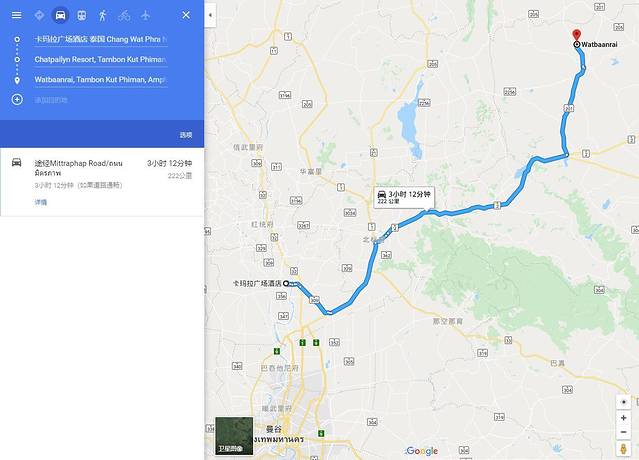The width and height of the screenshot is (639, 460).
Task: Open the hamburger main menu
Action: (x=16, y=15)
